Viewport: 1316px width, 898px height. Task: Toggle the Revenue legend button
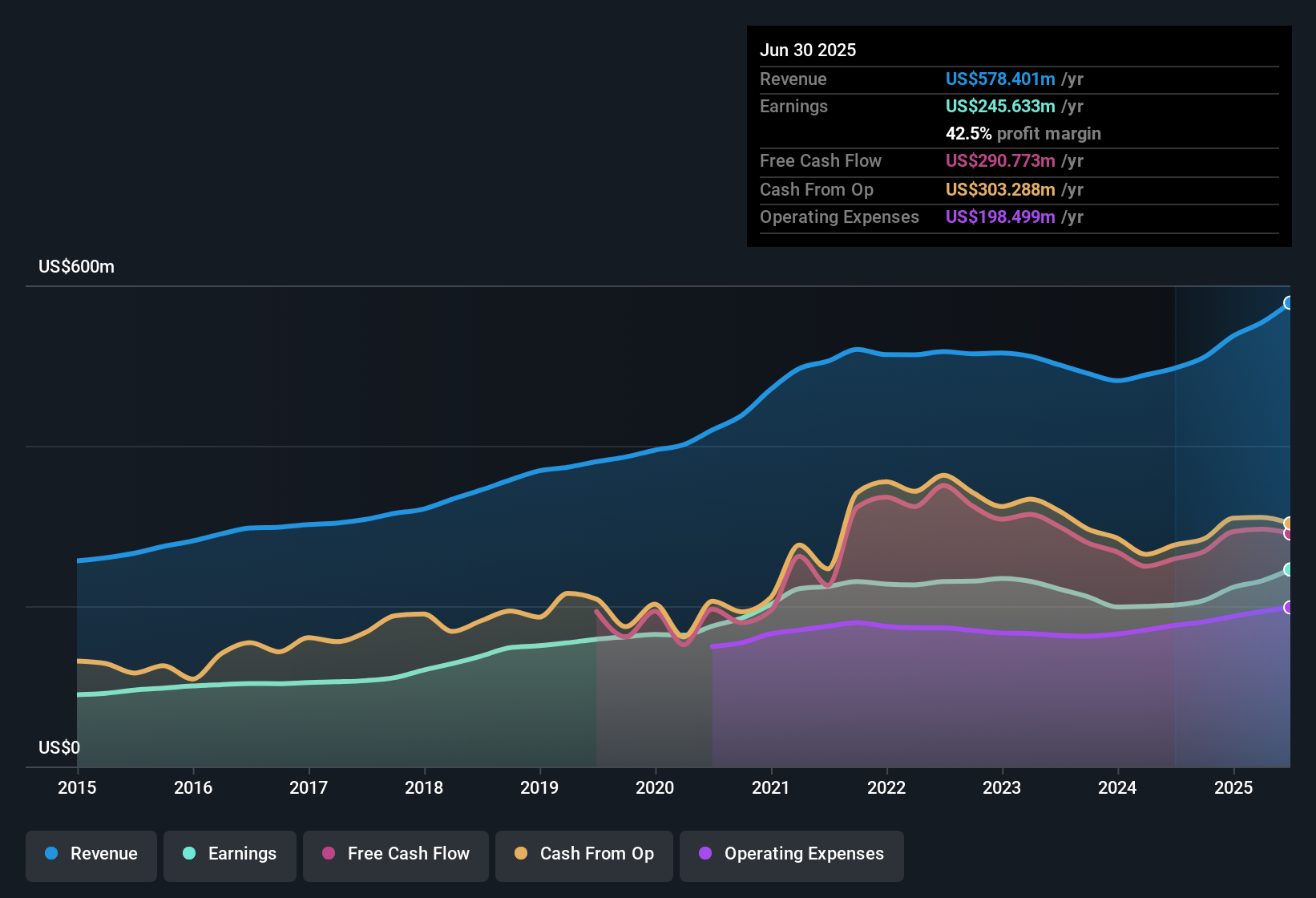91,856
